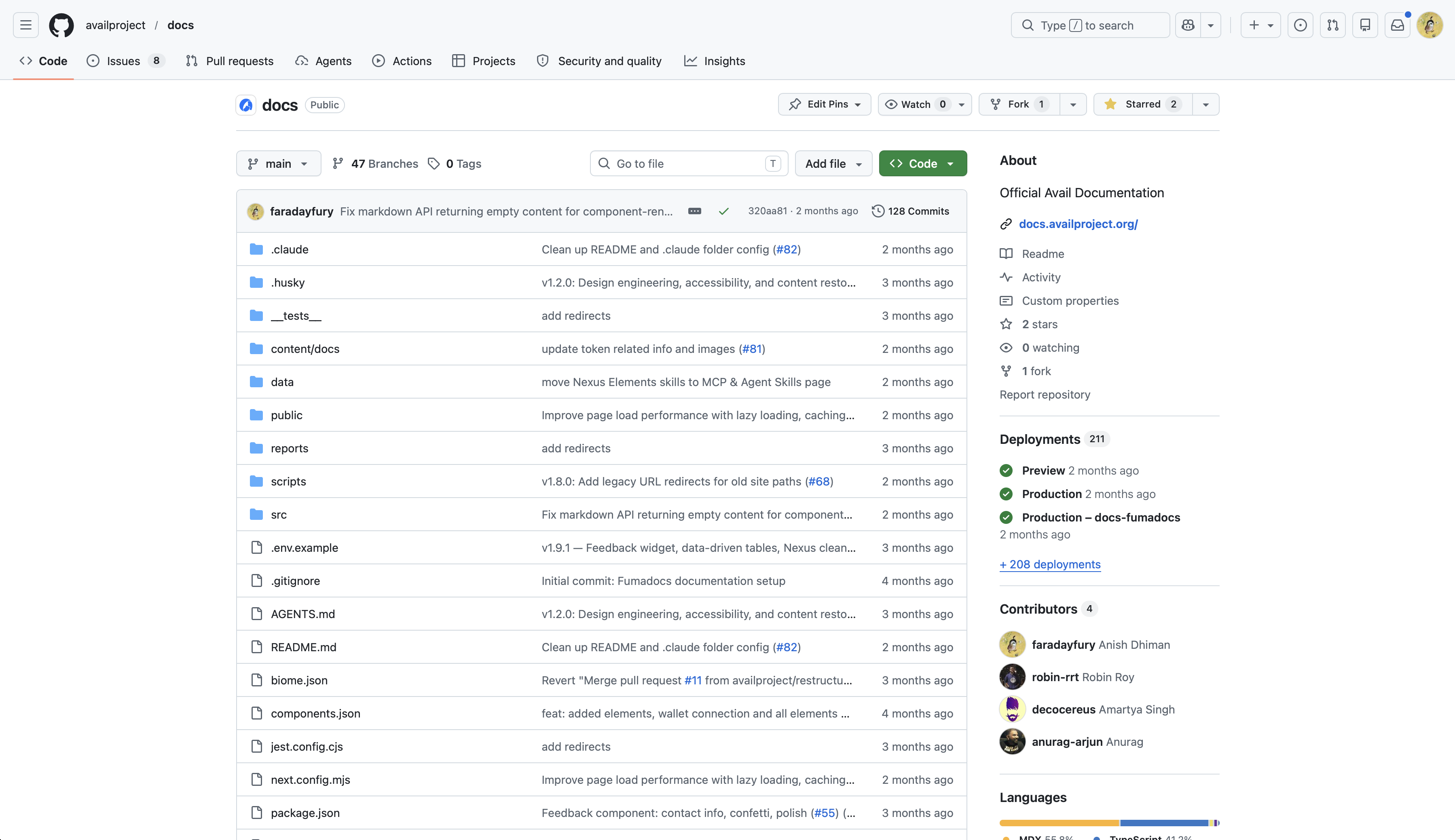Expand the fork options dropdown arrow
Viewport: 1455px width, 840px height.
point(1073,104)
